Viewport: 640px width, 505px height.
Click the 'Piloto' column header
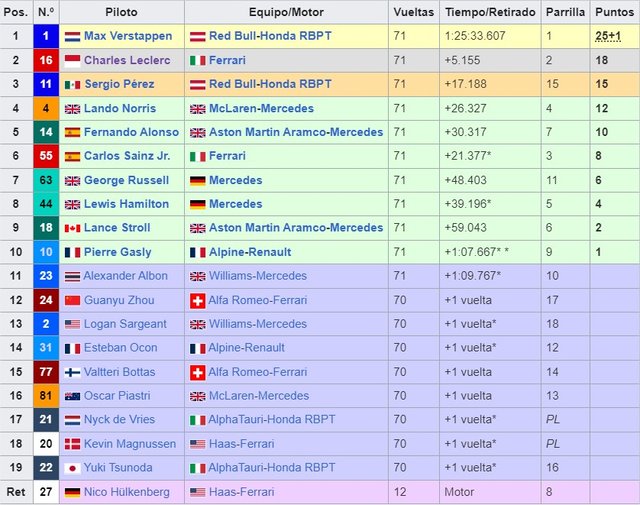click(x=121, y=12)
